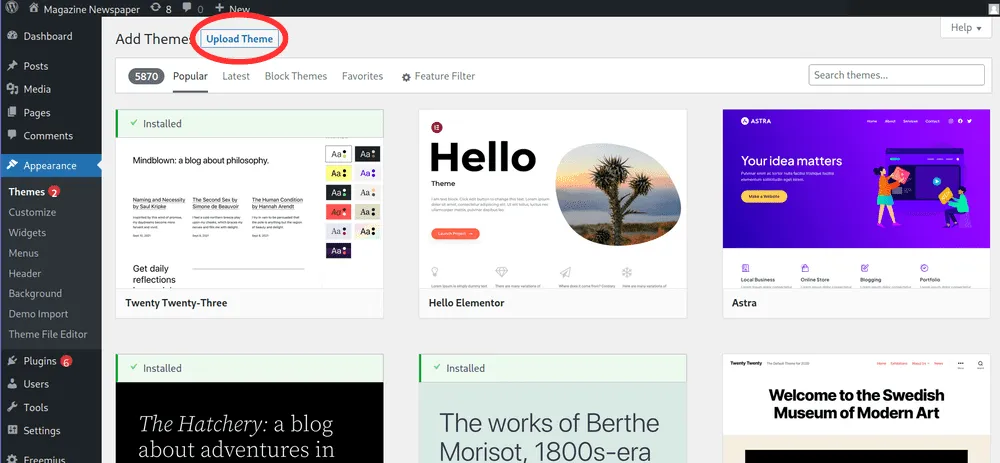Click the Hello Elementor theme screenshot

(x=553, y=199)
